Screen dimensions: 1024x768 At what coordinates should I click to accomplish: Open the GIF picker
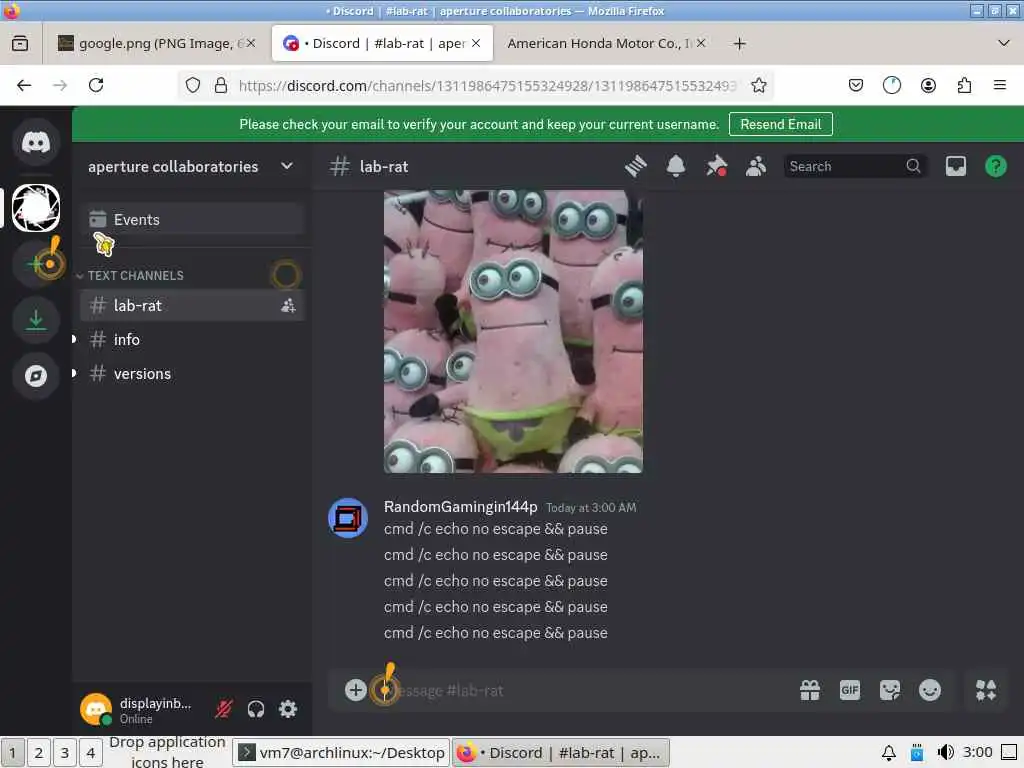pos(850,690)
